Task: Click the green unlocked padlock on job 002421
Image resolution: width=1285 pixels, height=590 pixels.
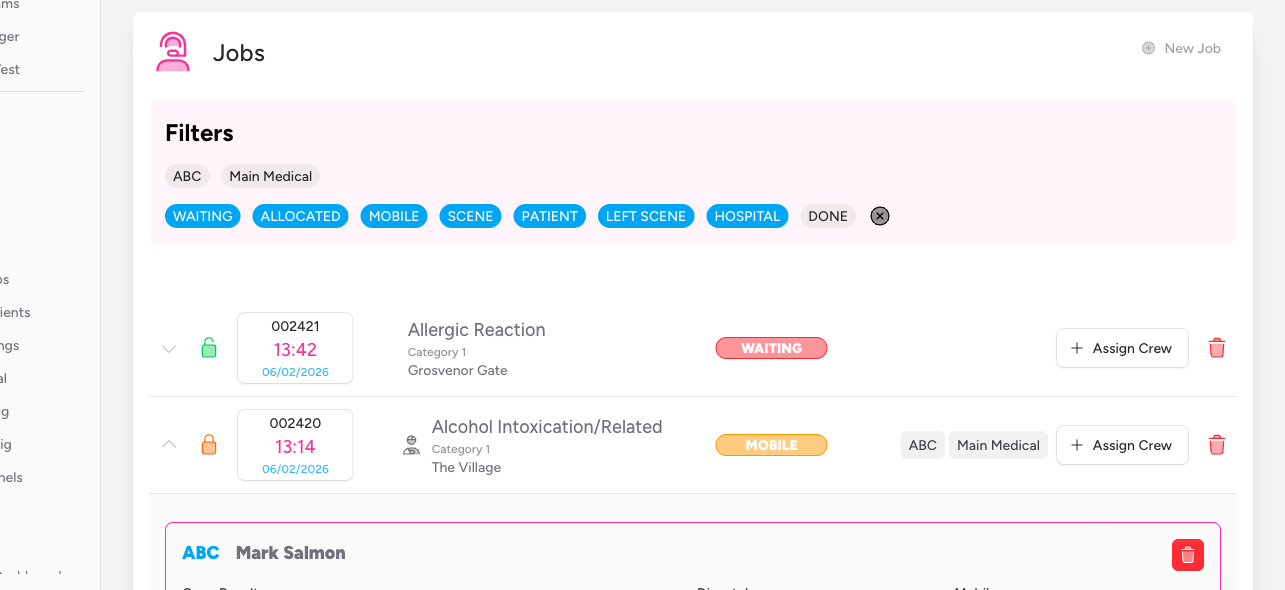Action: [x=209, y=348]
